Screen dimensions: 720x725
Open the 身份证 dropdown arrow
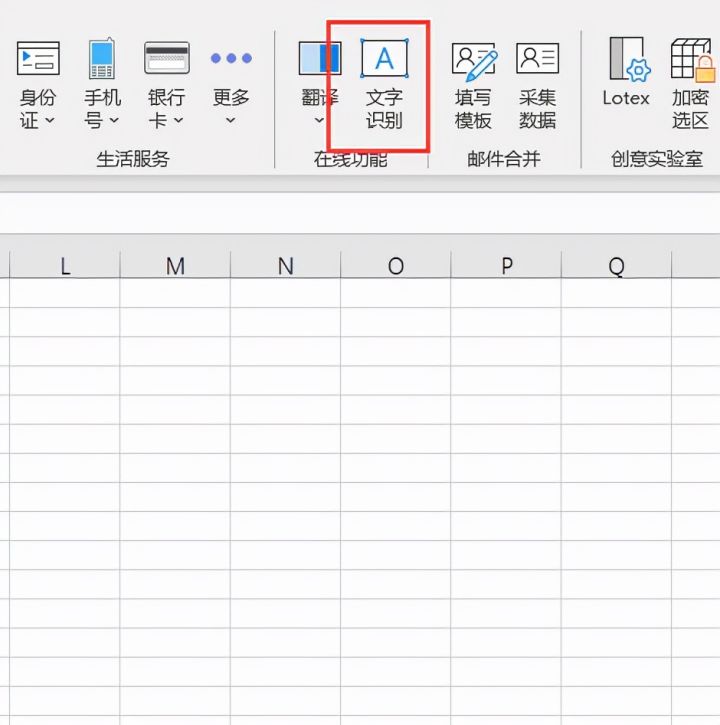[x=49, y=121]
